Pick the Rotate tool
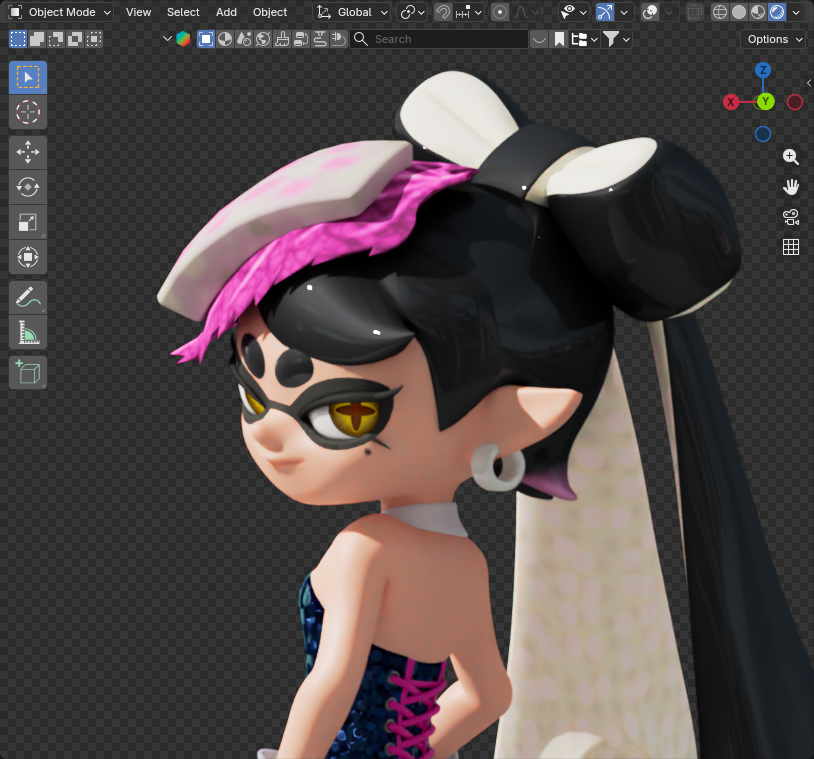The width and height of the screenshot is (814, 759). click(x=28, y=187)
